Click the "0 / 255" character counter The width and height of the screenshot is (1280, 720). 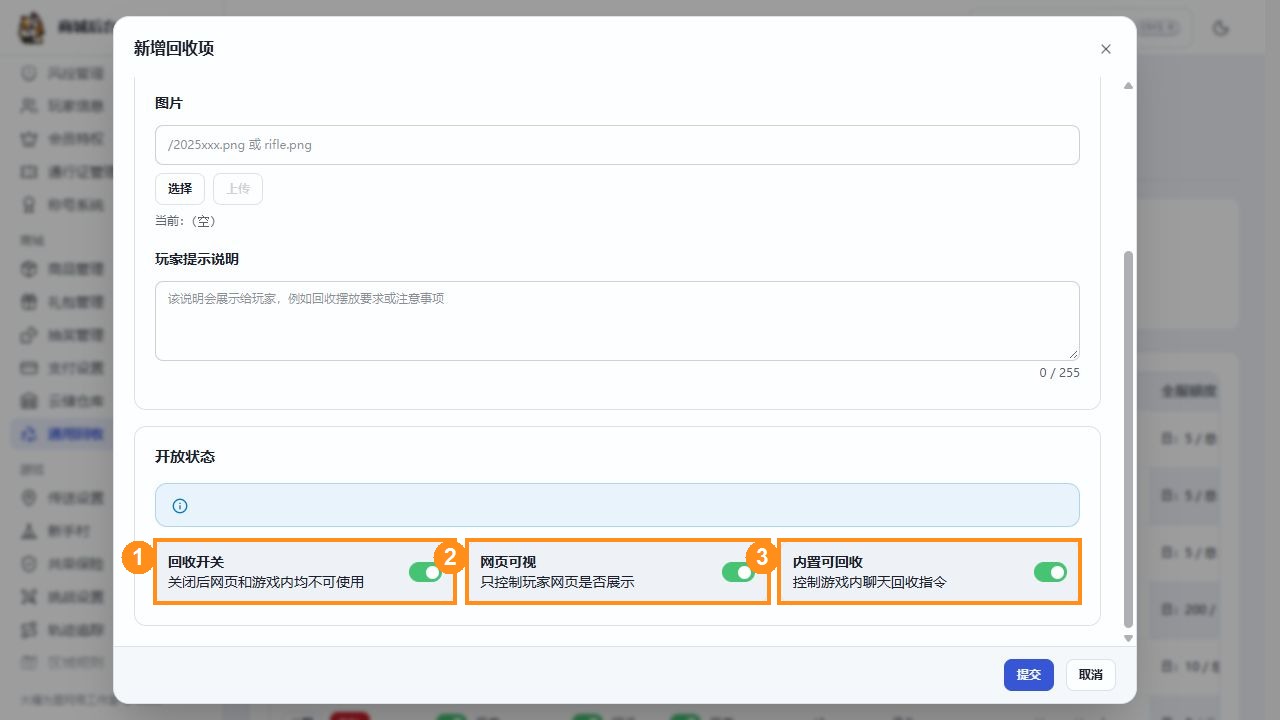tap(1060, 373)
